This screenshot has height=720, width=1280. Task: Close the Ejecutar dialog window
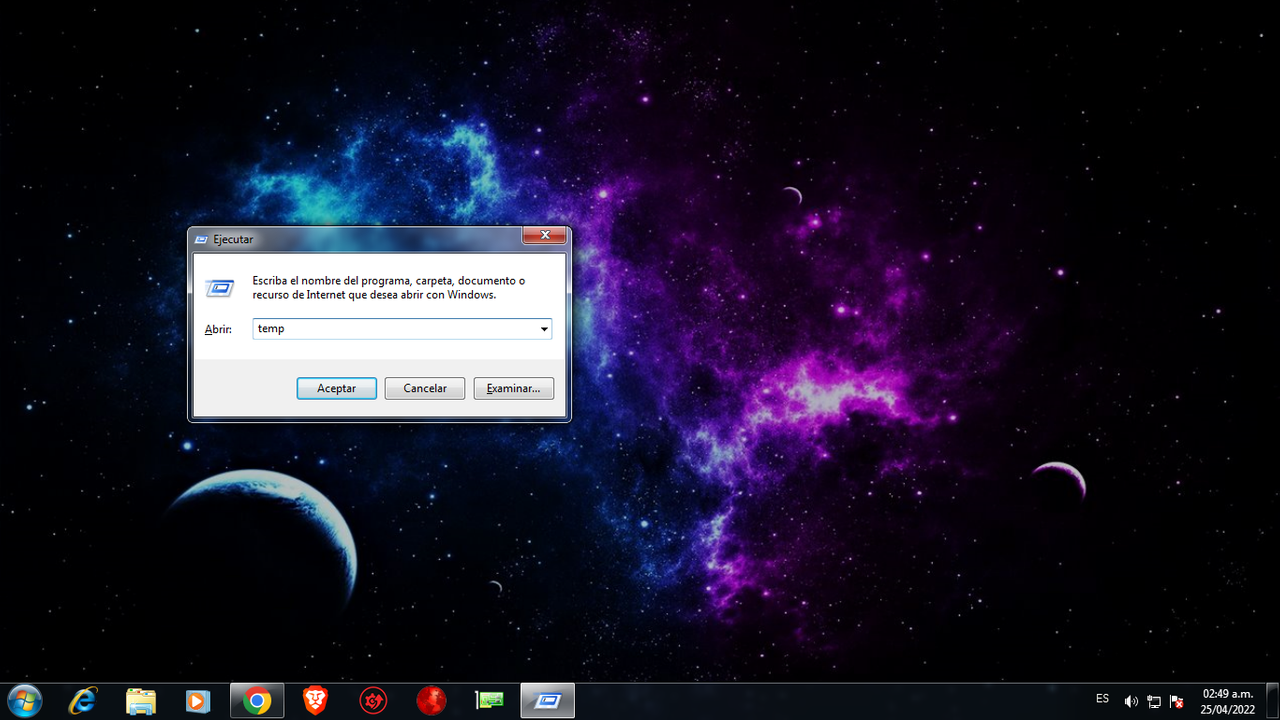point(545,236)
